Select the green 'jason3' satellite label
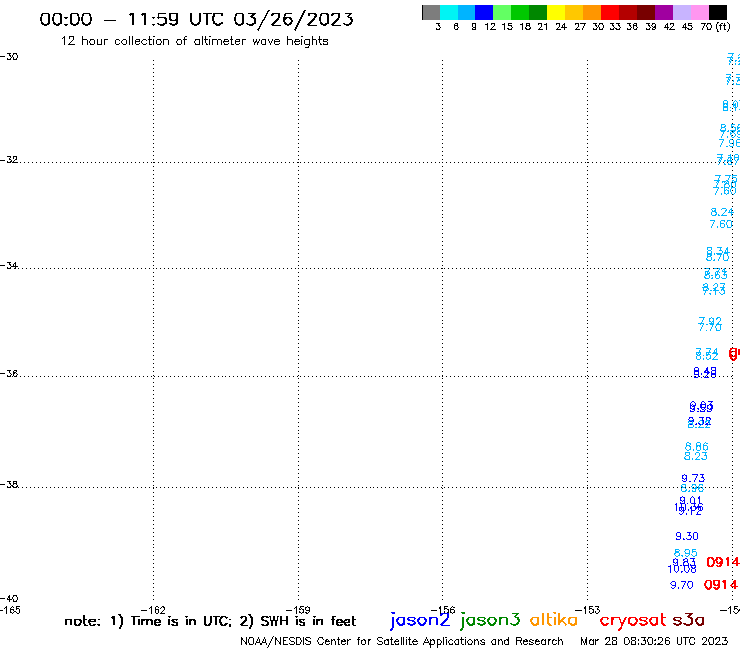Viewport: 740px width, 650px height. tap(490, 620)
